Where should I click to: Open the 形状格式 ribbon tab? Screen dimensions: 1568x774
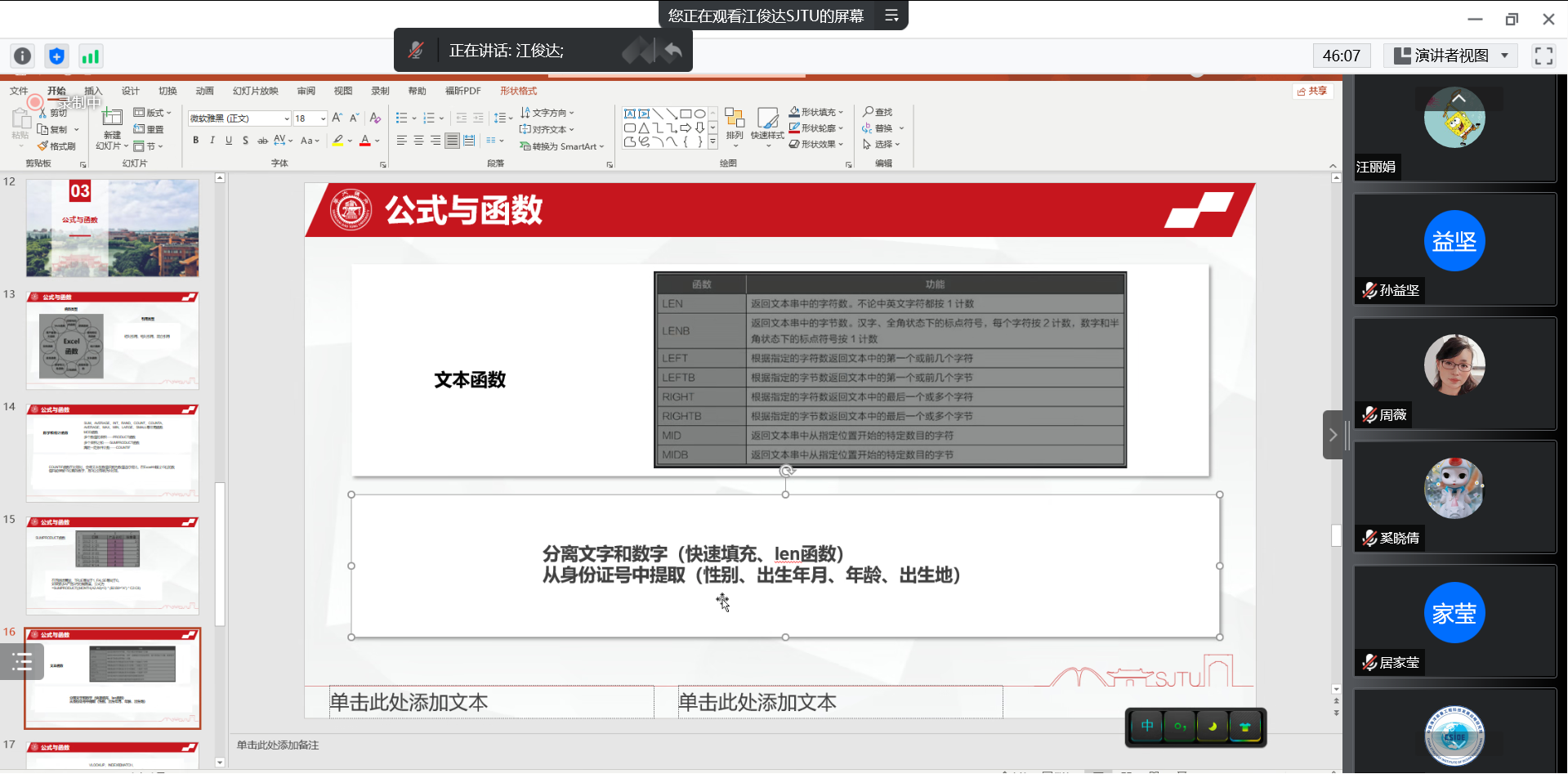(518, 91)
